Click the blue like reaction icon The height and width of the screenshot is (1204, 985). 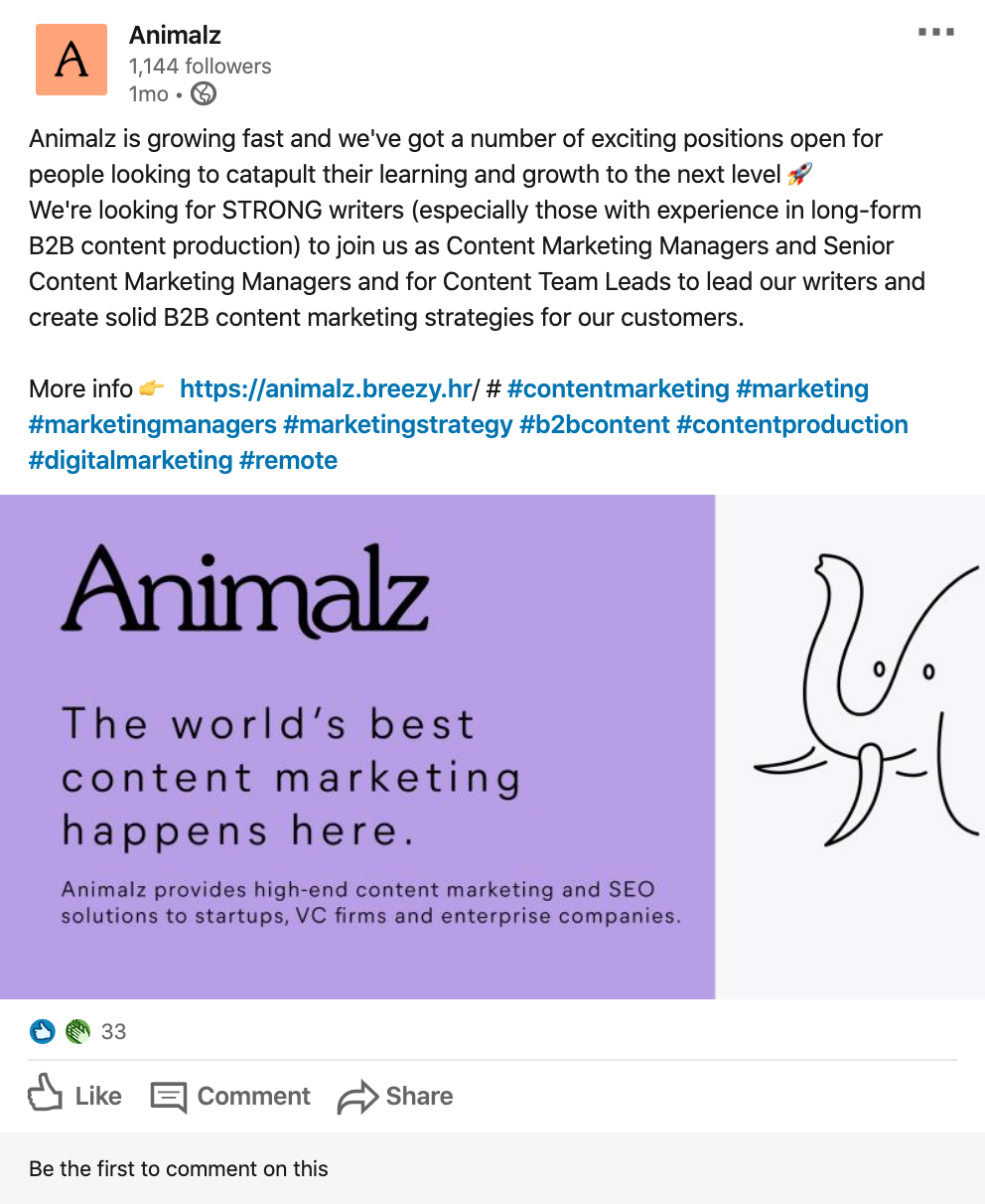[42, 1031]
